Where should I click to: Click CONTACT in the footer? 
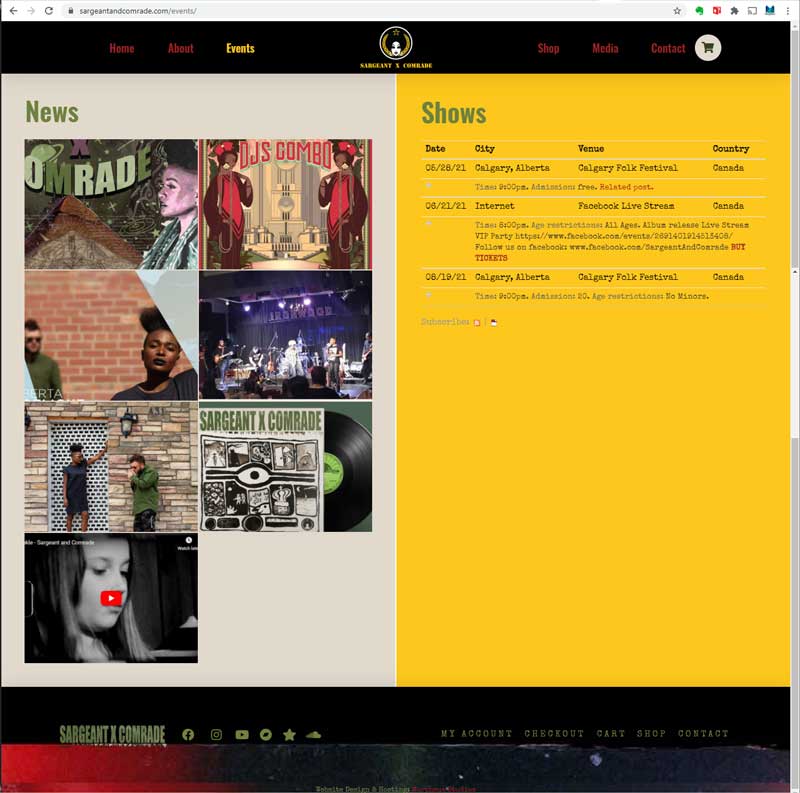point(703,733)
